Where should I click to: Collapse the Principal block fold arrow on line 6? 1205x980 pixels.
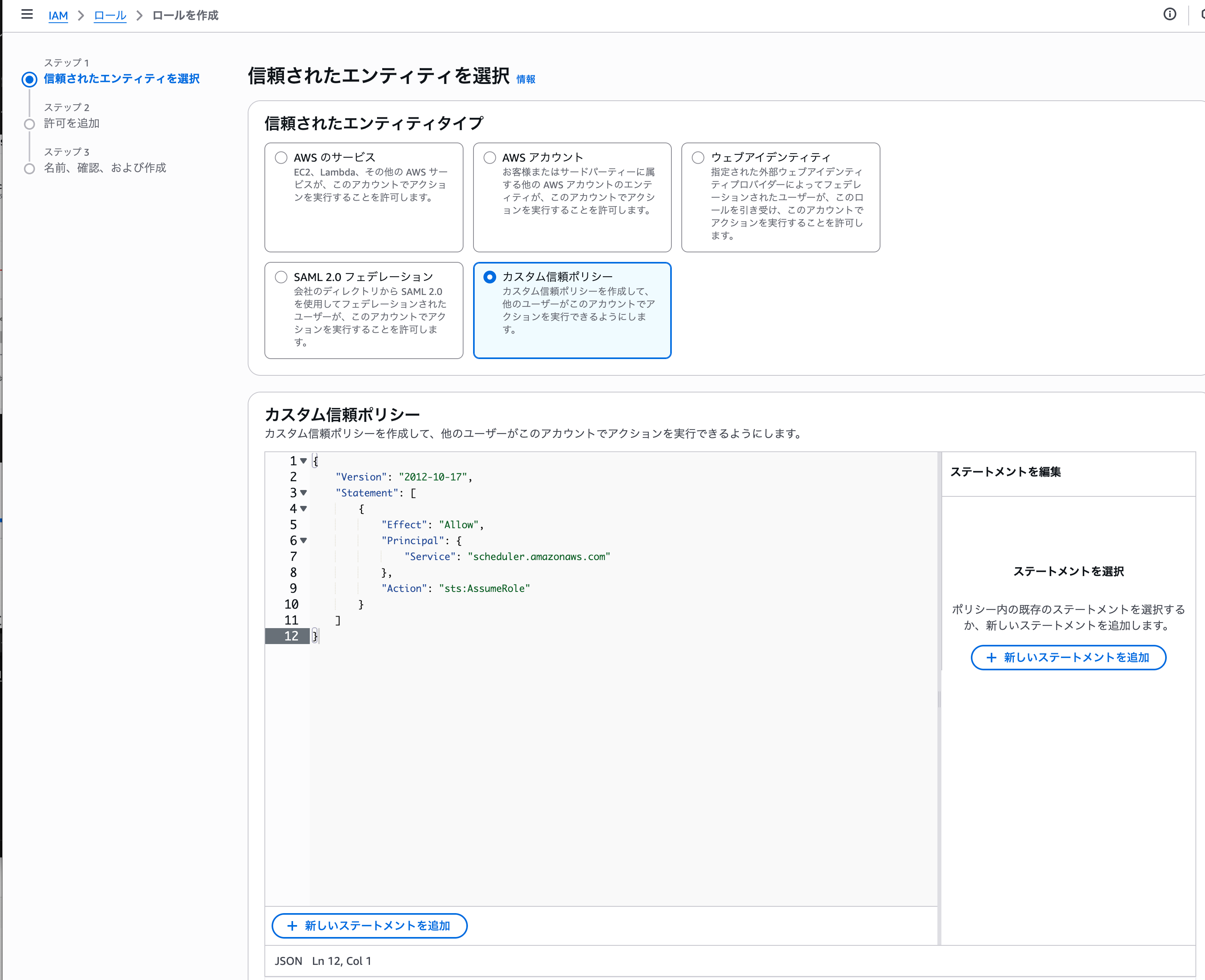[304, 540]
